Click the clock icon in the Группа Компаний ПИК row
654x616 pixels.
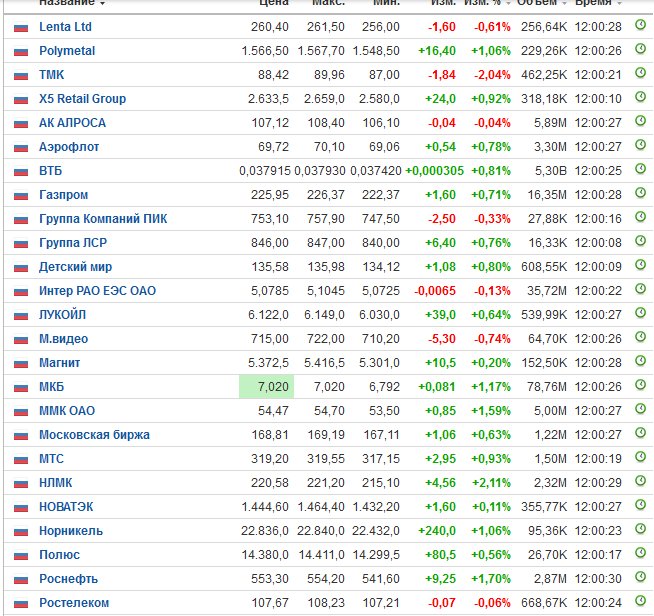(x=640, y=216)
